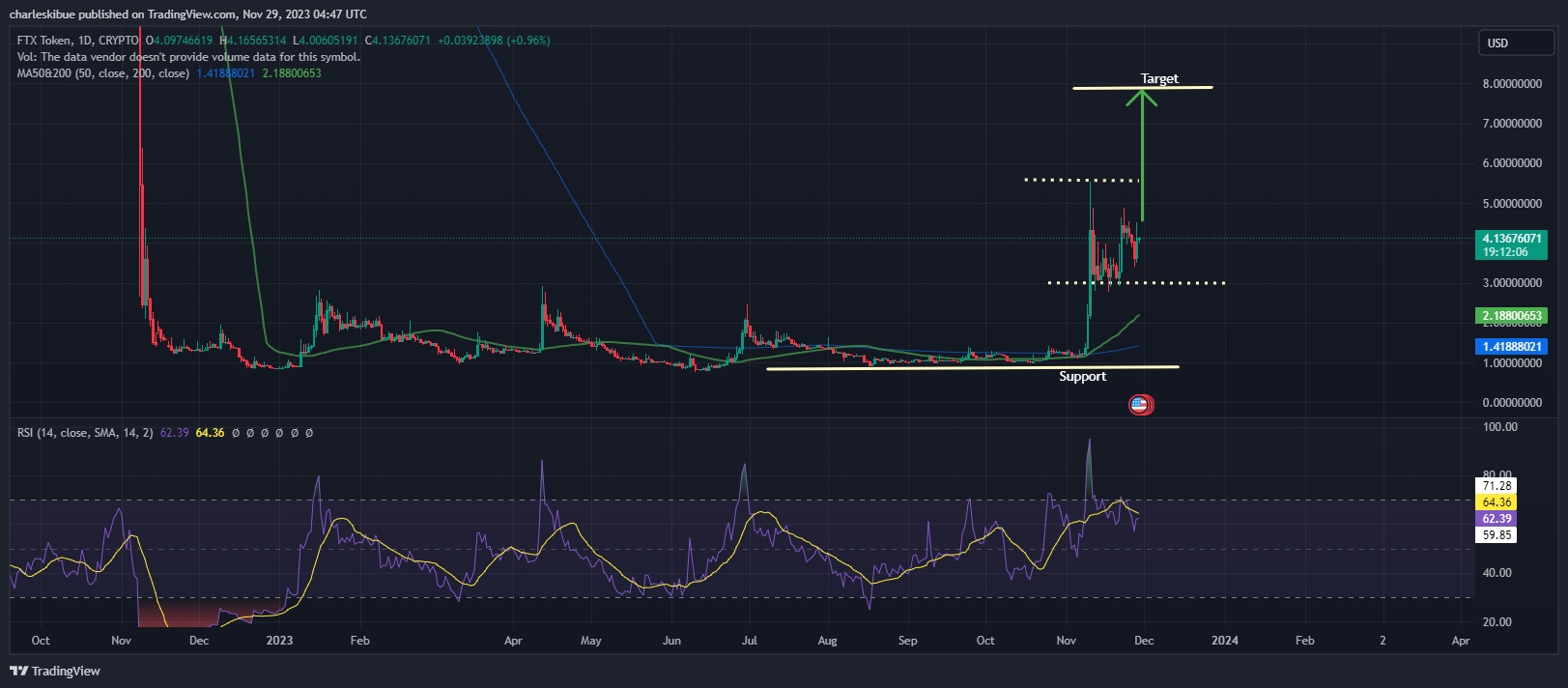Click the 5.00000000 price axis level
Image resolution: width=1568 pixels, height=688 pixels.
1512,204
